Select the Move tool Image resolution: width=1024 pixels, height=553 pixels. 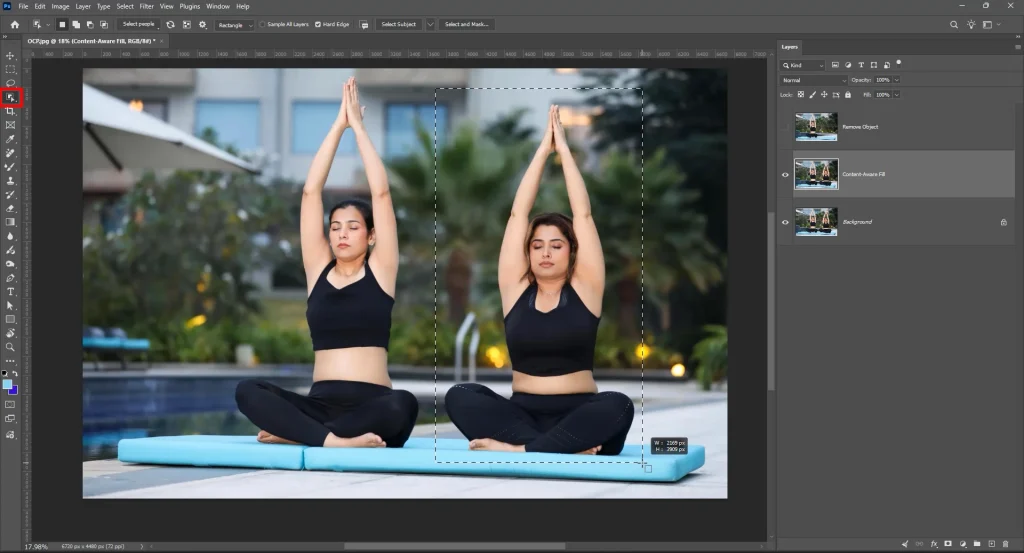pyautogui.click(x=10, y=55)
